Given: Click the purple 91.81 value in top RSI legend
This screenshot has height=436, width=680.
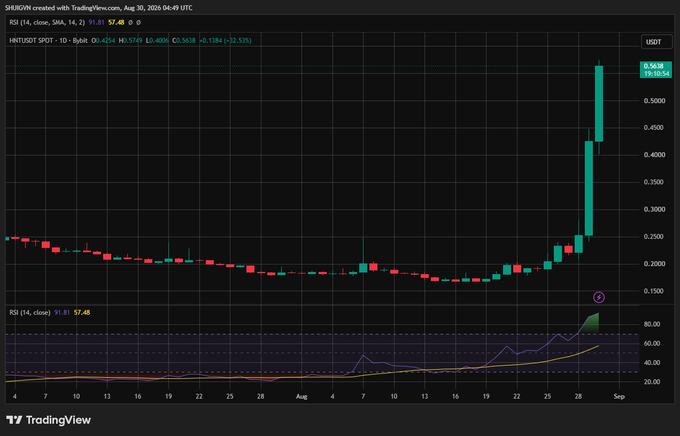Looking at the screenshot, I should click(96, 22).
